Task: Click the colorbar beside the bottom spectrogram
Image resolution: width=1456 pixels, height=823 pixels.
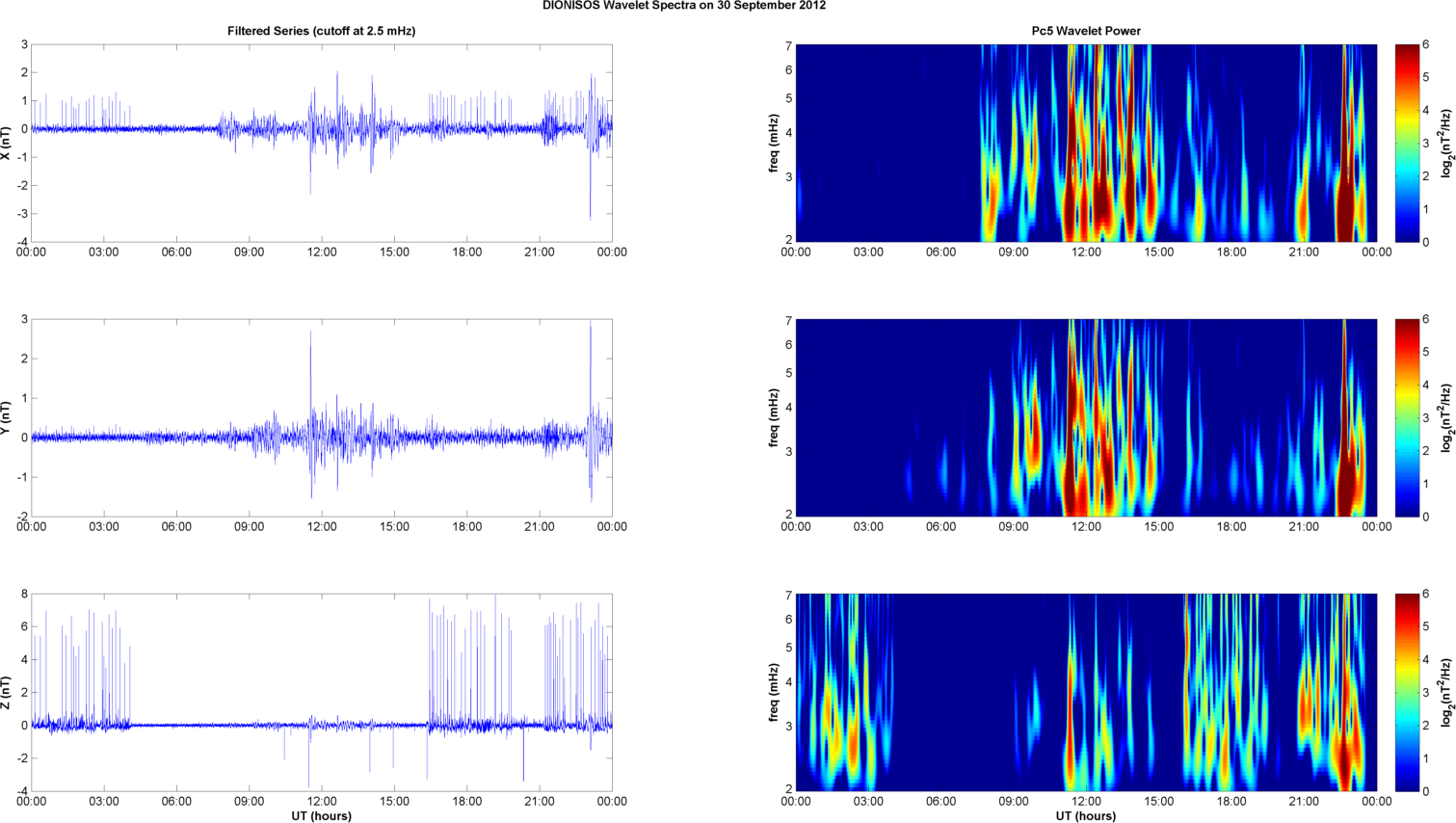Action: click(x=1407, y=693)
